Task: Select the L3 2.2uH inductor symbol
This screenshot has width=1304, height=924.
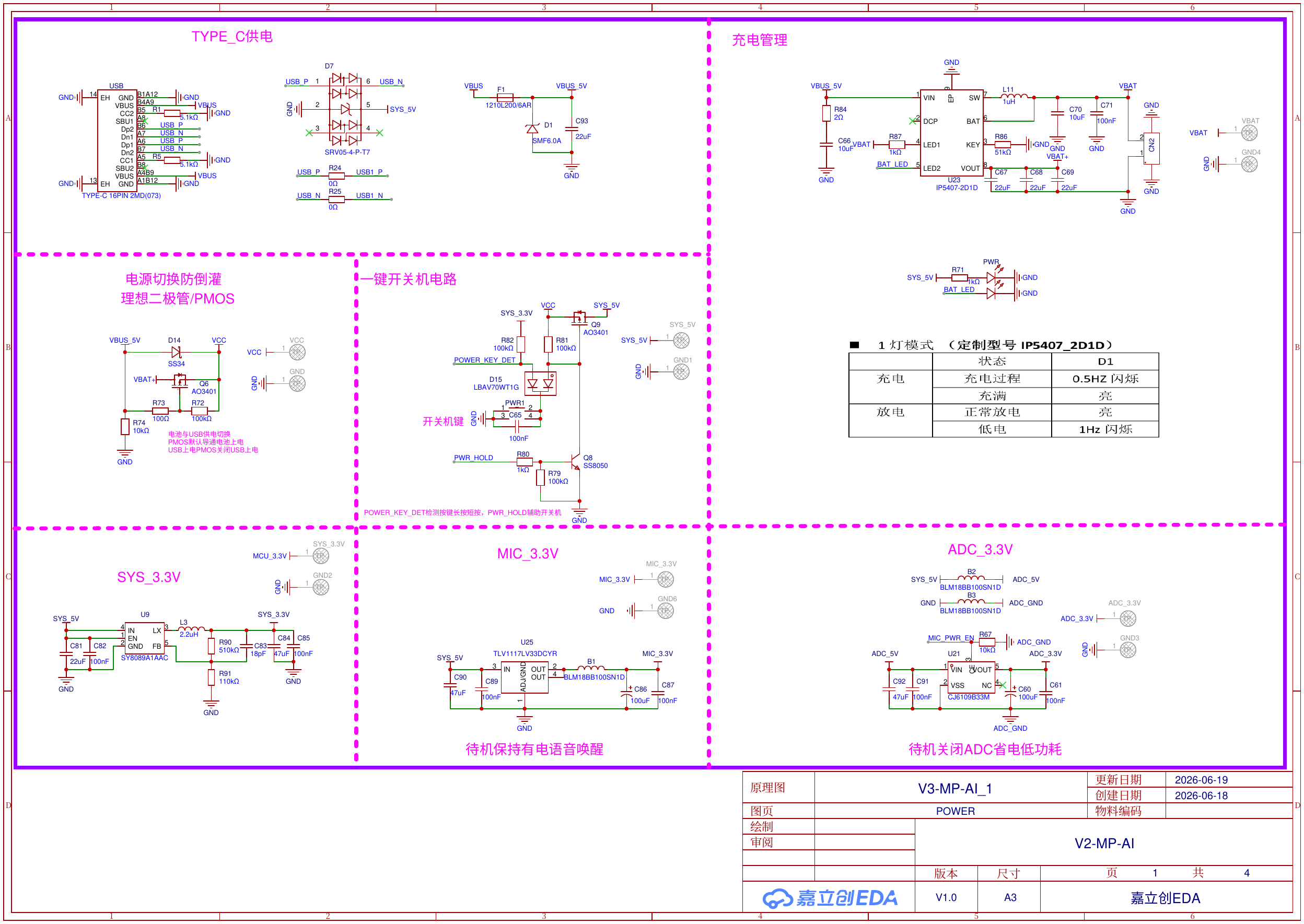Action: click(191, 629)
